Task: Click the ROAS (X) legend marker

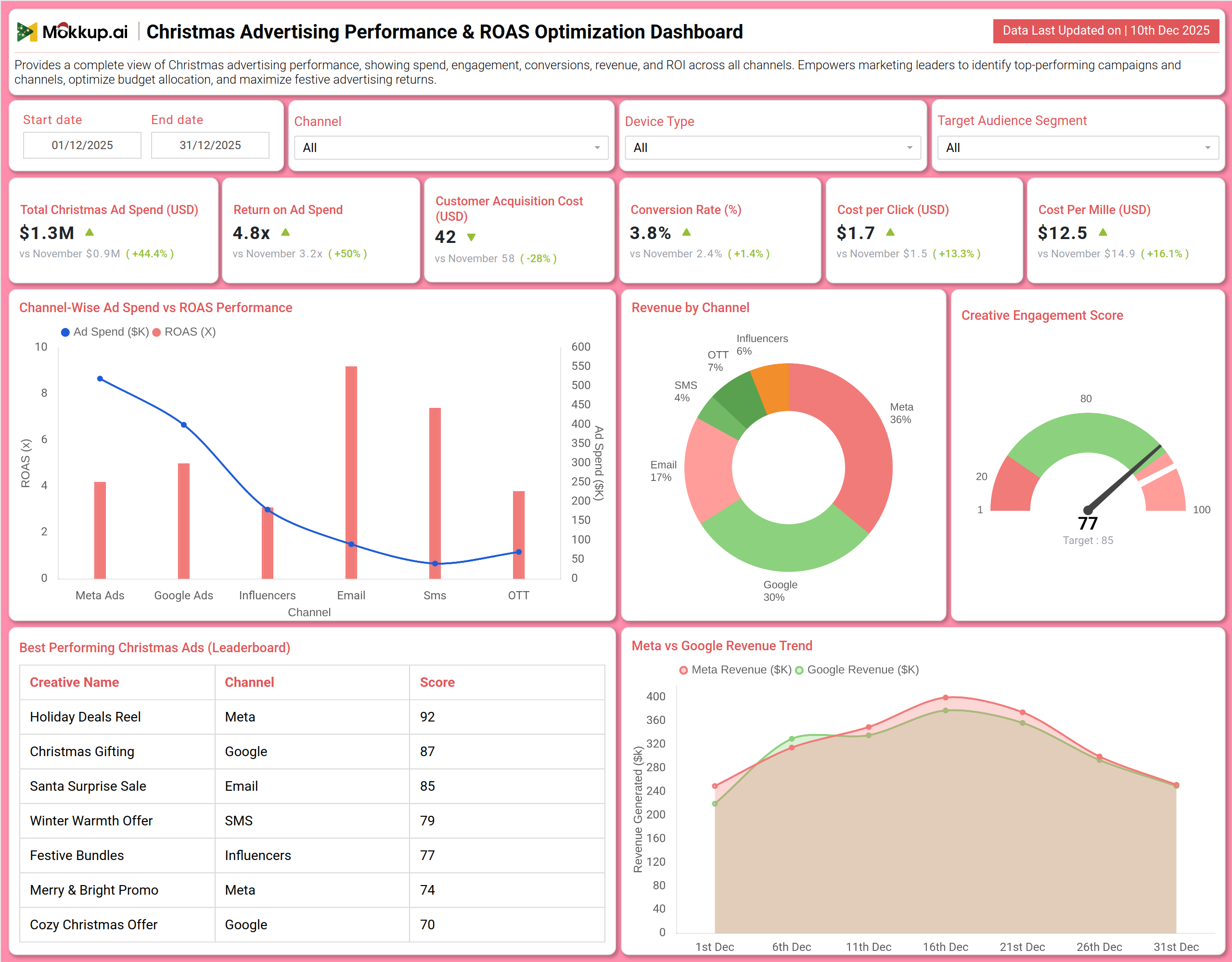Action: [x=157, y=332]
